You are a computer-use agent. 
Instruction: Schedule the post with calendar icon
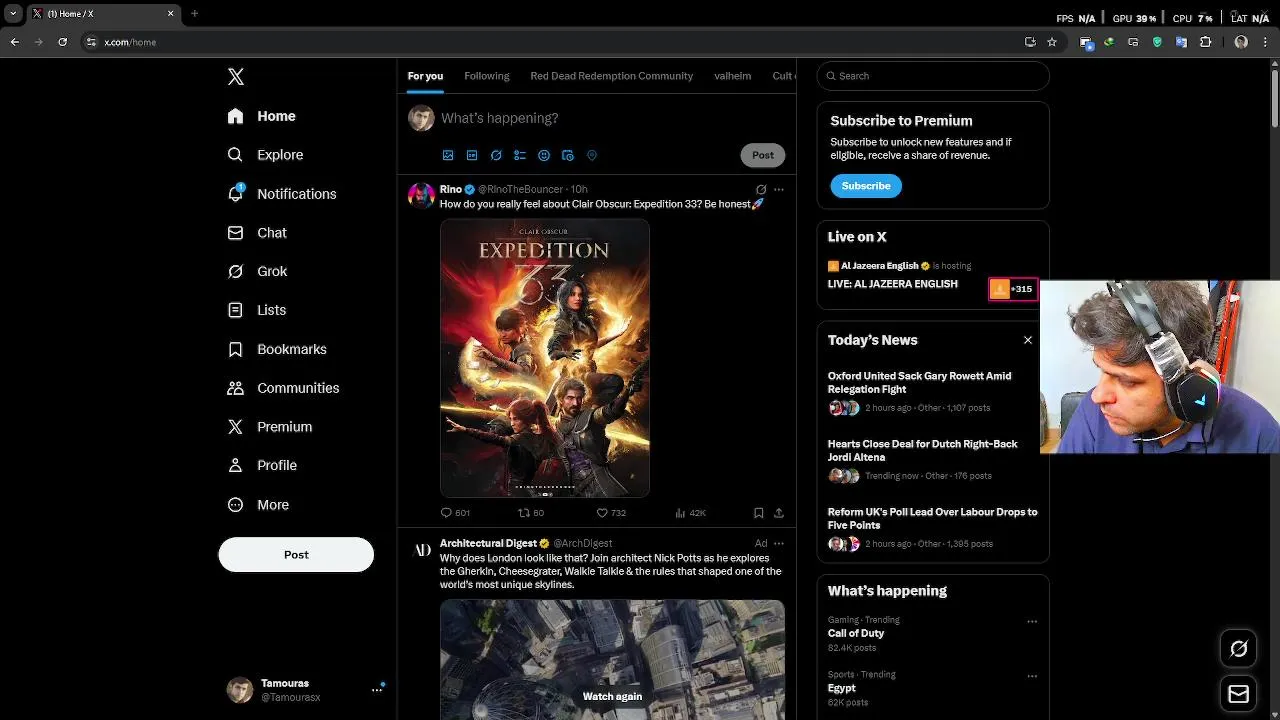click(x=568, y=155)
